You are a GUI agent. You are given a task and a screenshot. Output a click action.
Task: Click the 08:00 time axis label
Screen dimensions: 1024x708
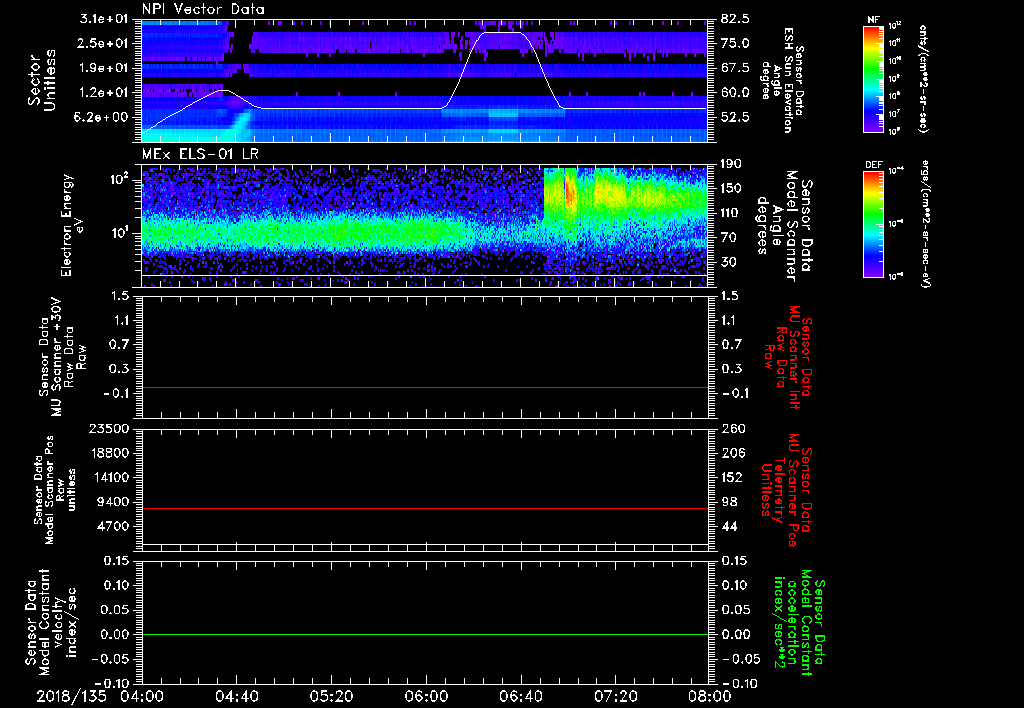[710, 696]
